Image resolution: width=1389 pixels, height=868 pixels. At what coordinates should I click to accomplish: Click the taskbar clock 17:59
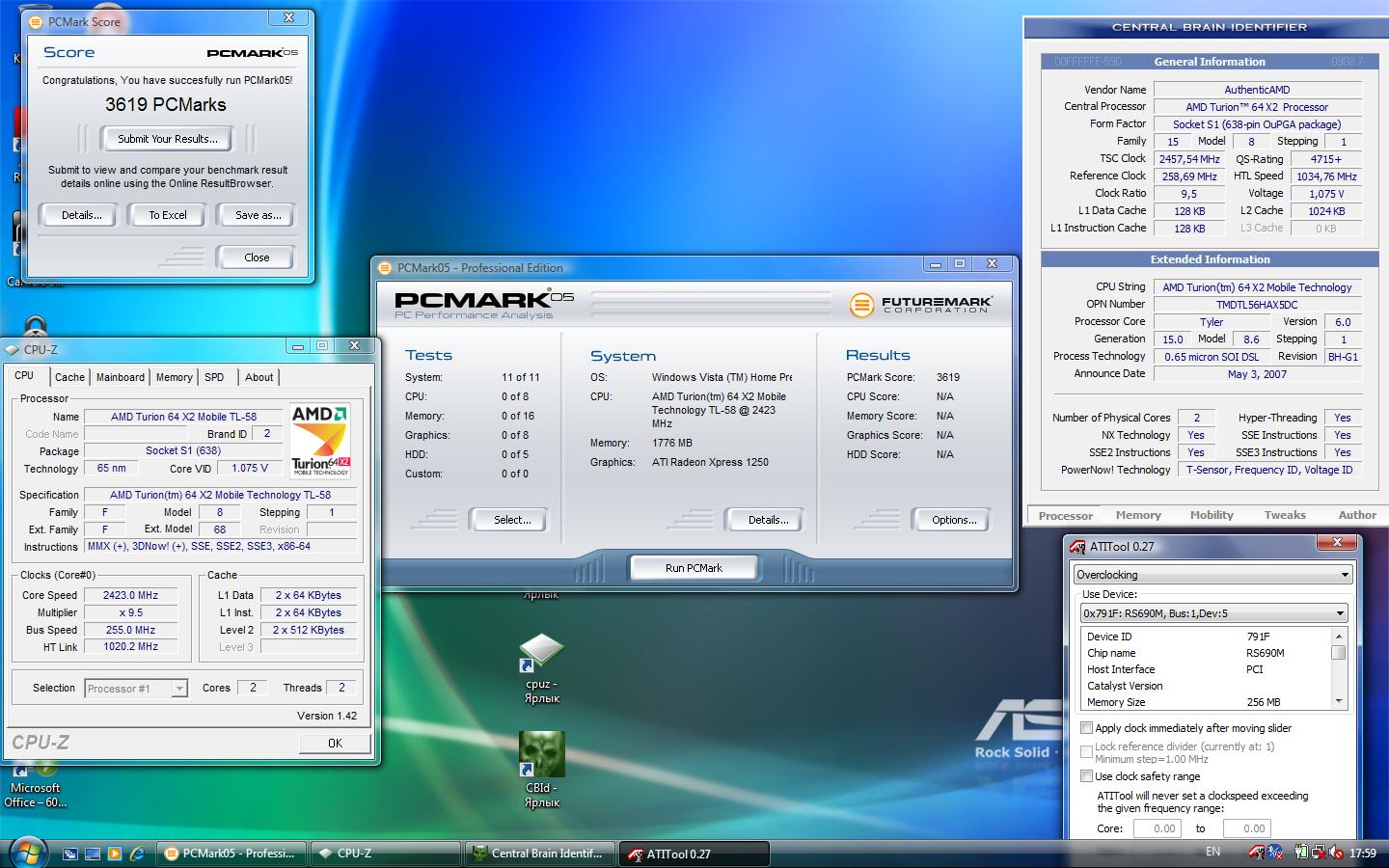click(1363, 853)
